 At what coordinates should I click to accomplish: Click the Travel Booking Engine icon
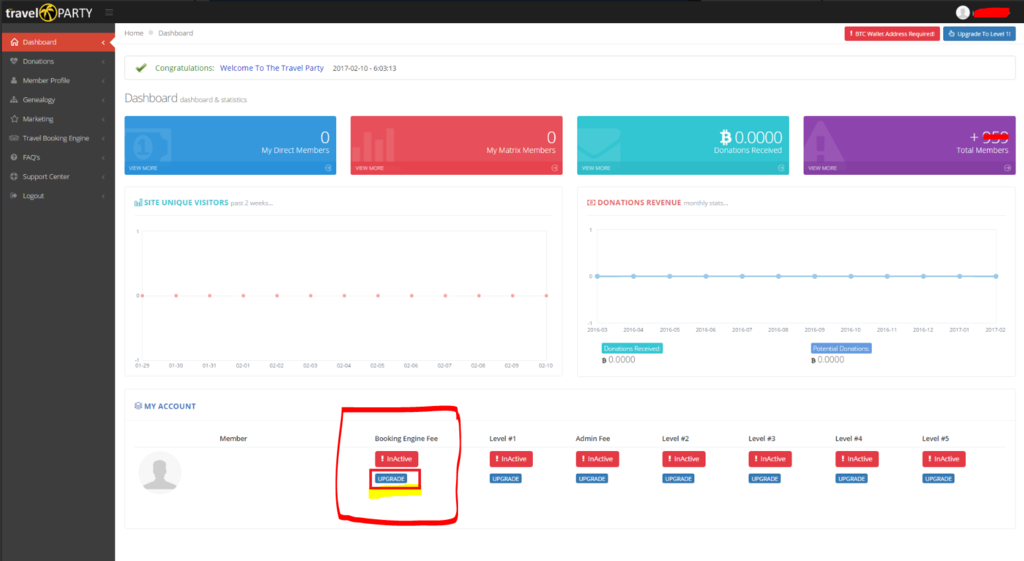(14, 138)
